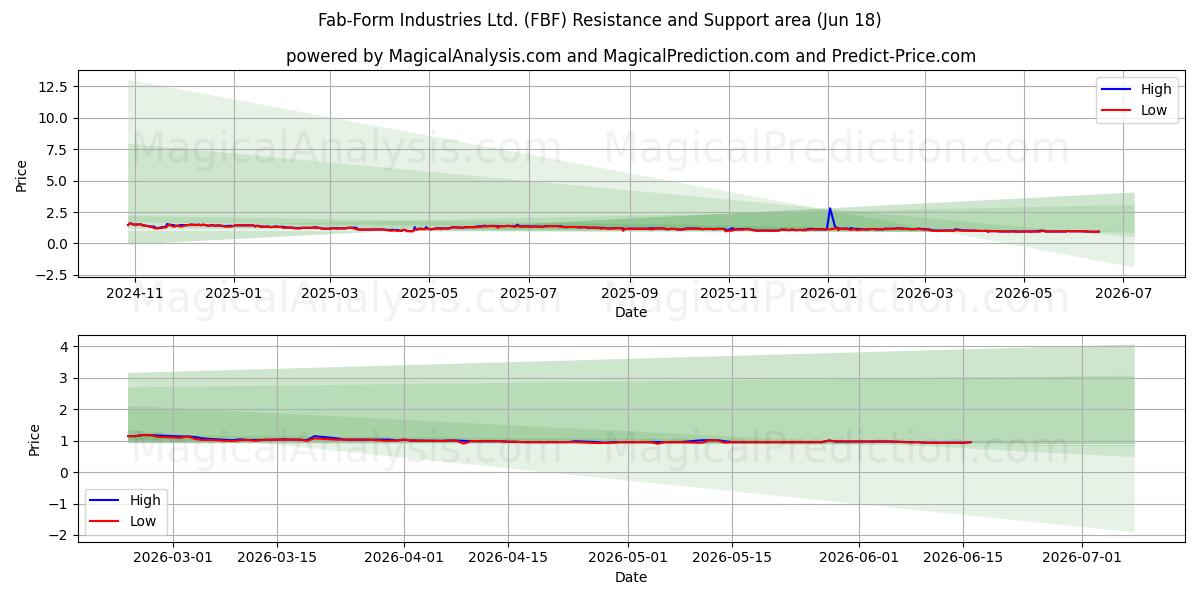Click the top chart x-axis label '2025-11'

(x=729, y=294)
